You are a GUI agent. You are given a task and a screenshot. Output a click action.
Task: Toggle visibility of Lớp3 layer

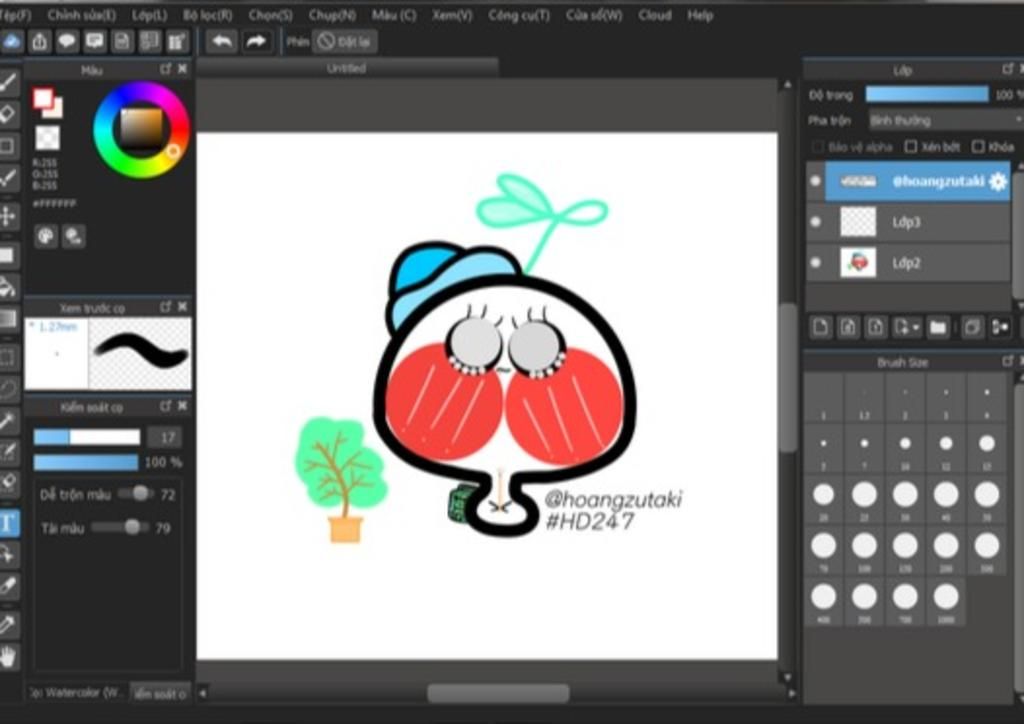click(x=815, y=222)
